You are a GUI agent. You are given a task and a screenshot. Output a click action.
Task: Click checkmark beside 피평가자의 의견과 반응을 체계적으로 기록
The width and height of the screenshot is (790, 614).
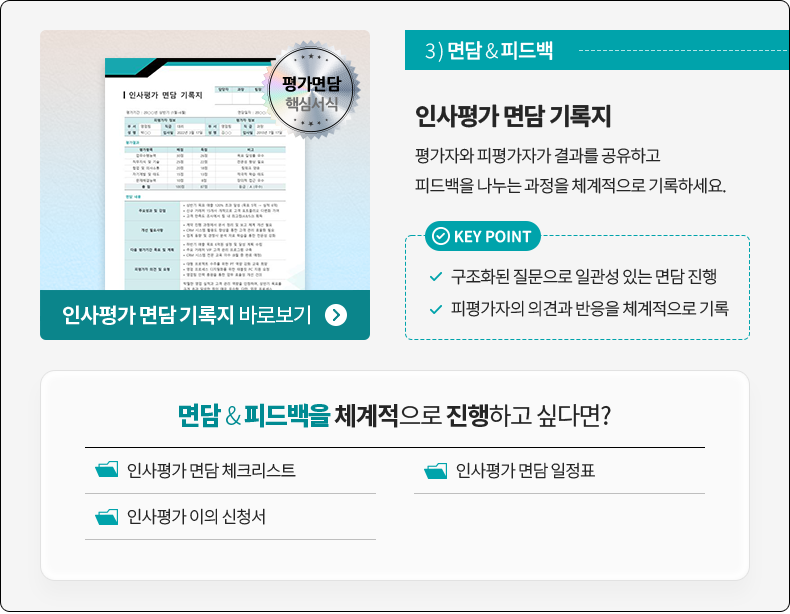click(436, 309)
